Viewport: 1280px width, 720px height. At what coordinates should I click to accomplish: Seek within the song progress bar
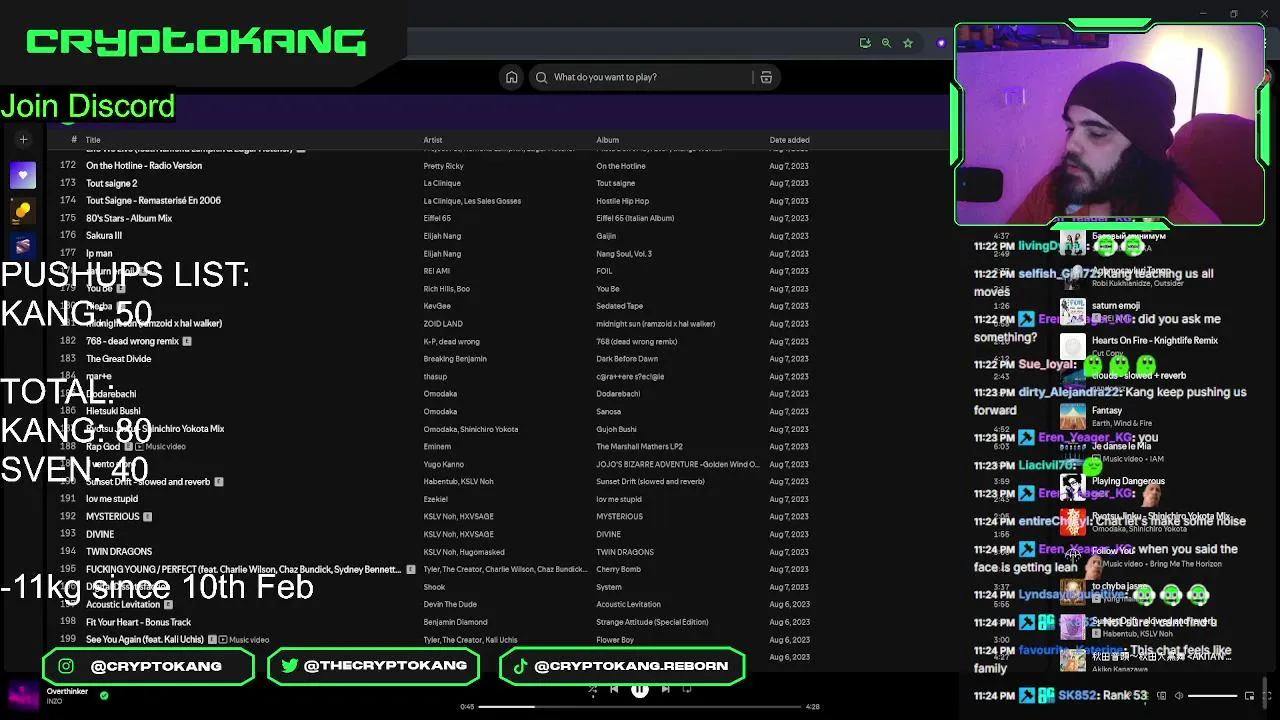[640, 706]
